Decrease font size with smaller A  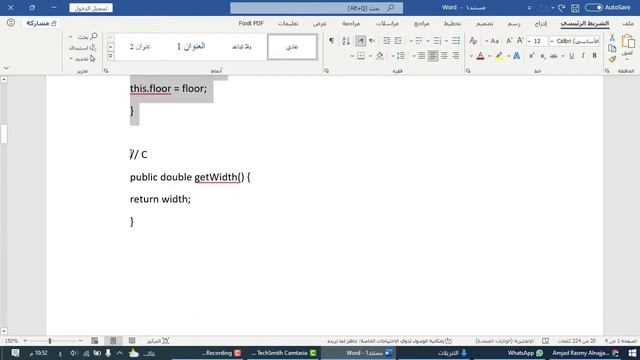(x=509, y=41)
